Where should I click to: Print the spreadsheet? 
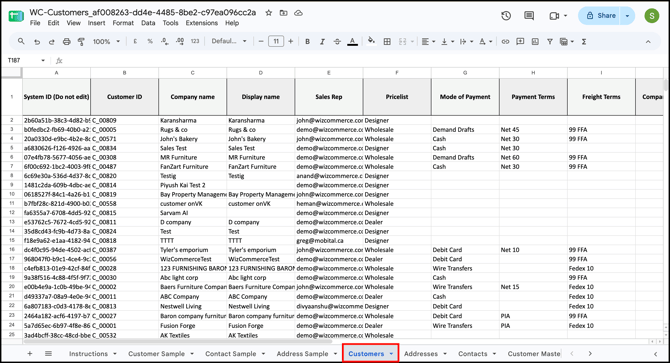(x=67, y=41)
